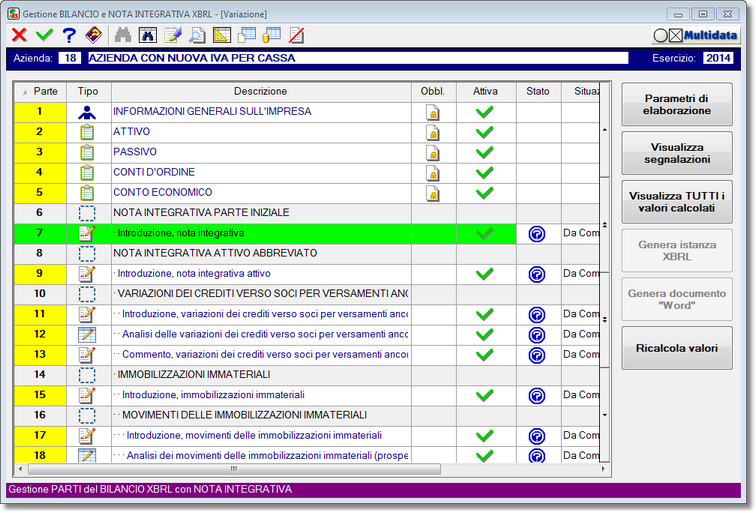Toggle Attiva checkmark for CONTI D'ORDINE row
Viewport: 756px width, 513px height.
click(485, 173)
